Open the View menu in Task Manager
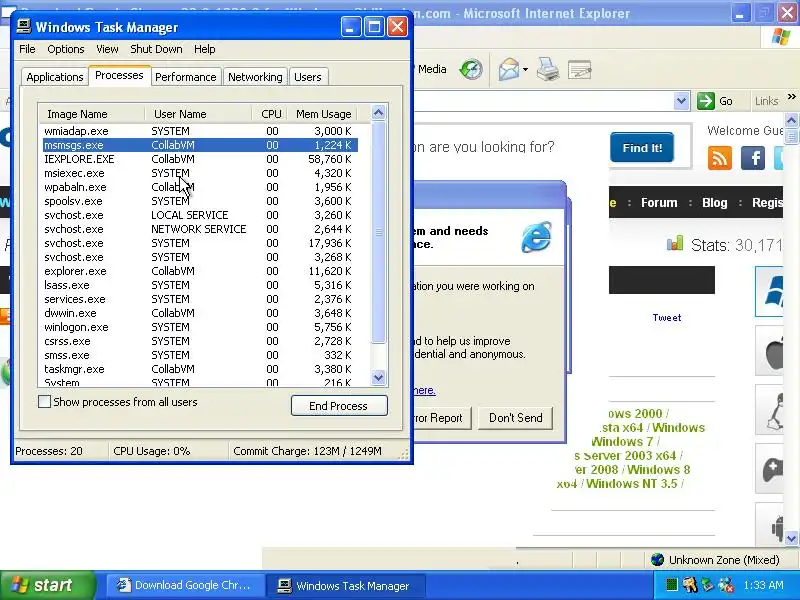Viewport: 800px width, 600px height. tap(107, 49)
